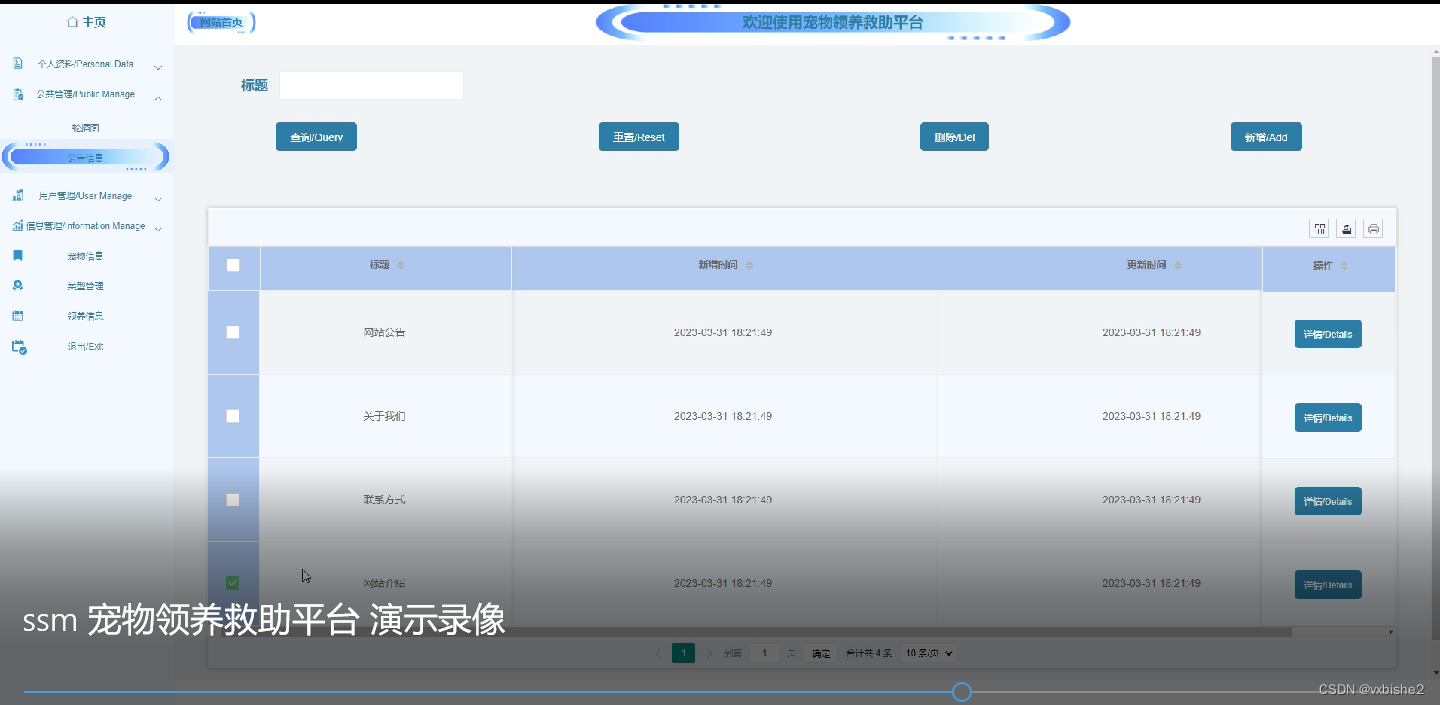Click the Personal Data document icon

click(x=18, y=64)
